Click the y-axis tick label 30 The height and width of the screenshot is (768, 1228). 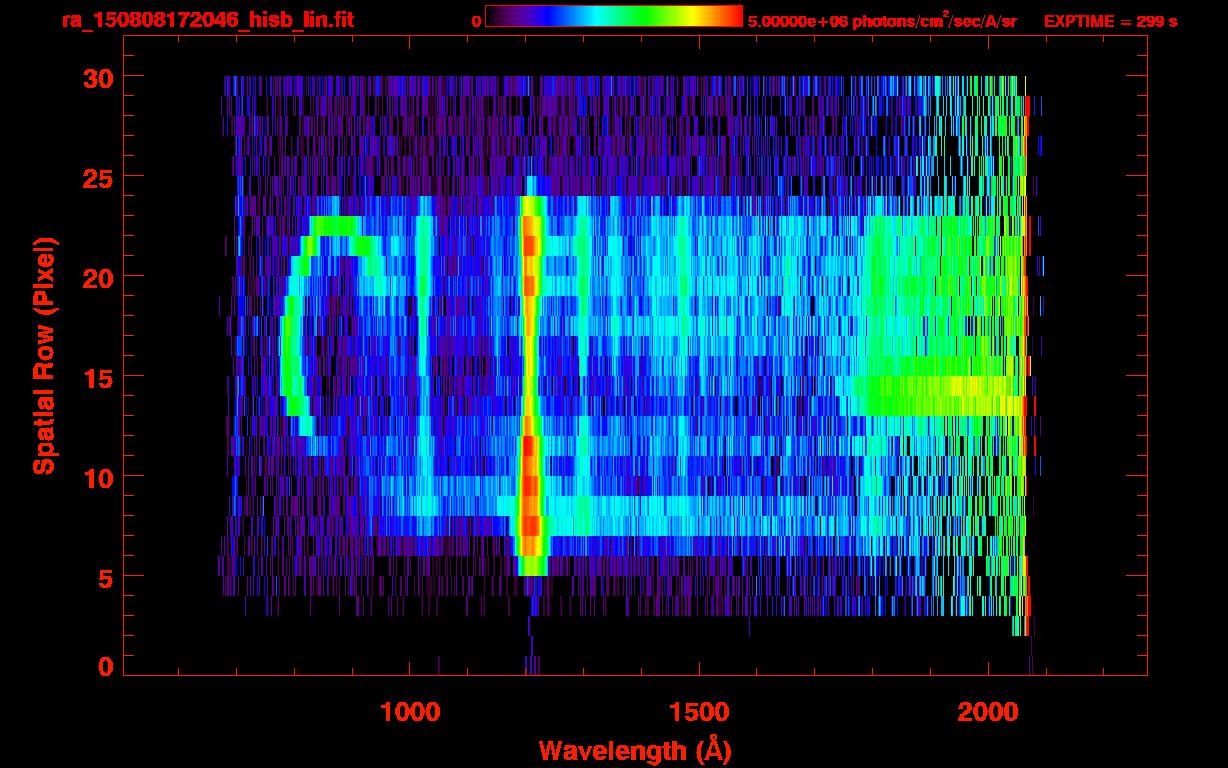97,77
